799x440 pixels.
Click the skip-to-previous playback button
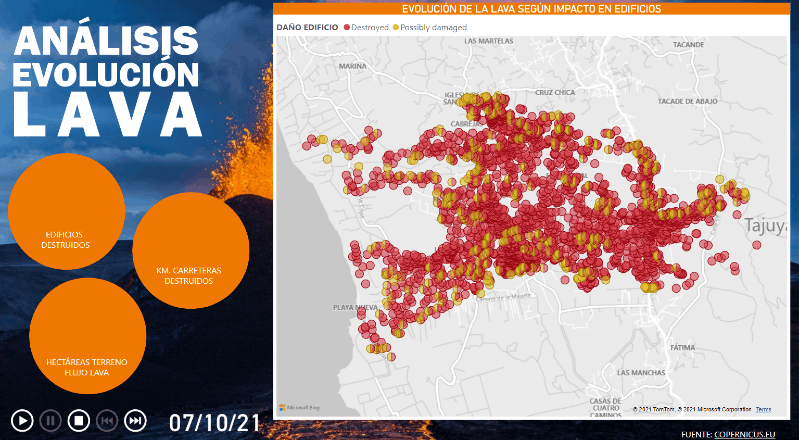(107, 421)
